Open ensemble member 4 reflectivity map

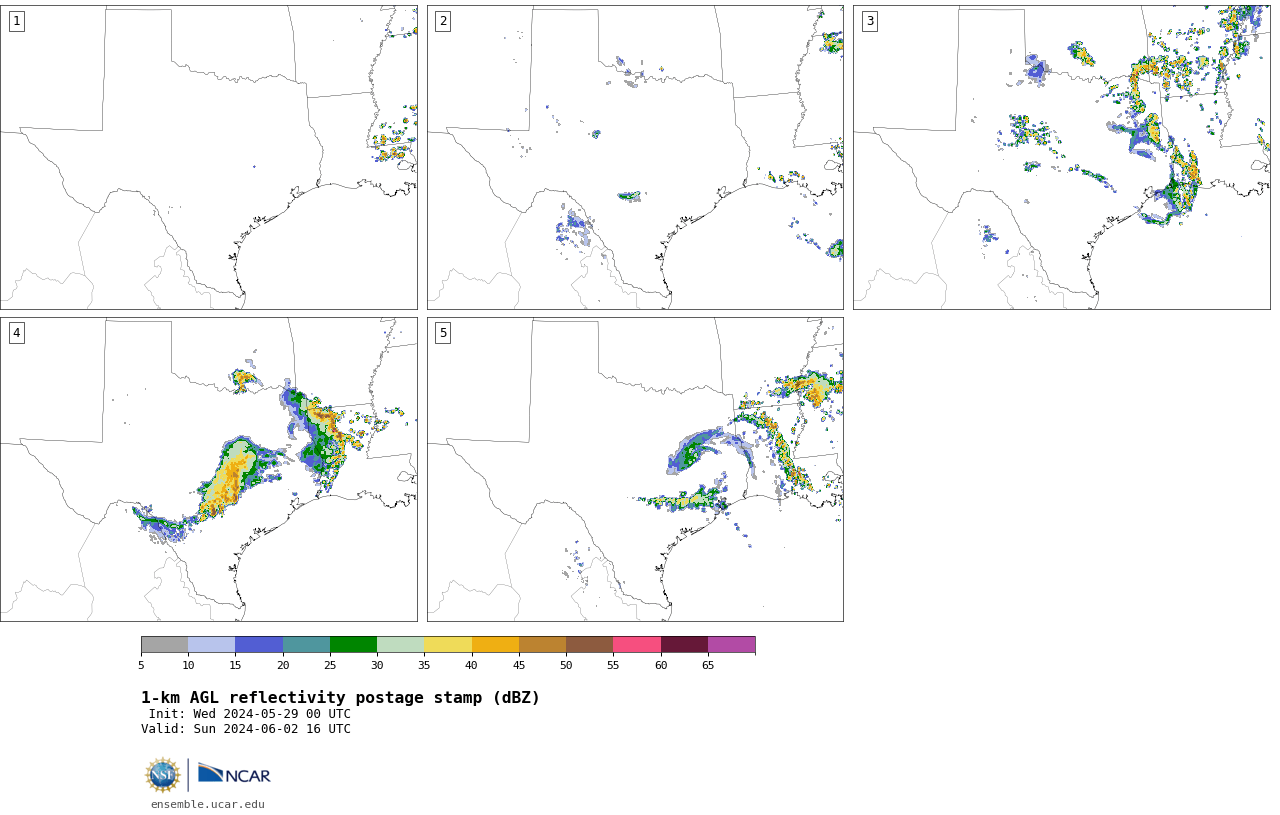[x=209, y=469]
